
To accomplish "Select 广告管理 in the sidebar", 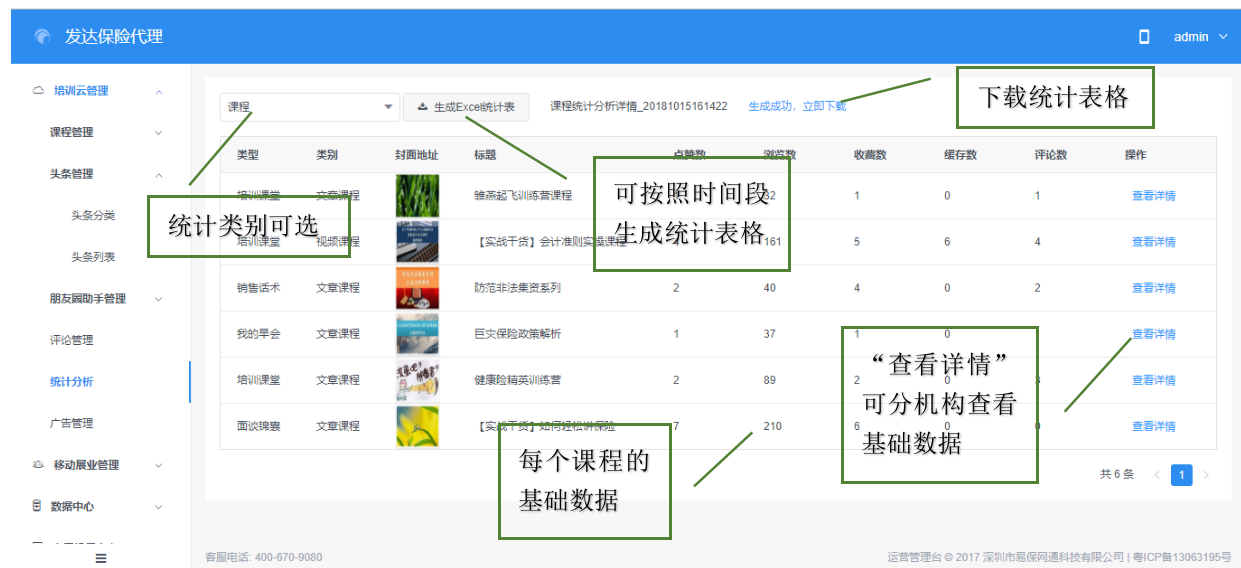I will point(72,423).
